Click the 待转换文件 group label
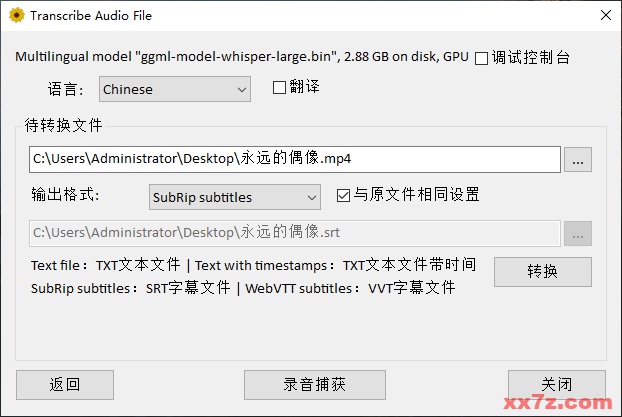This screenshot has height=417, width=622. [x=64, y=126]
